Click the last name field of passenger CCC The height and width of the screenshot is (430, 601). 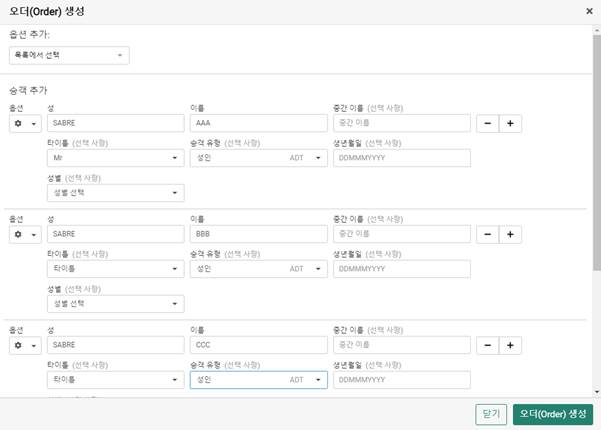coord(116,345)
